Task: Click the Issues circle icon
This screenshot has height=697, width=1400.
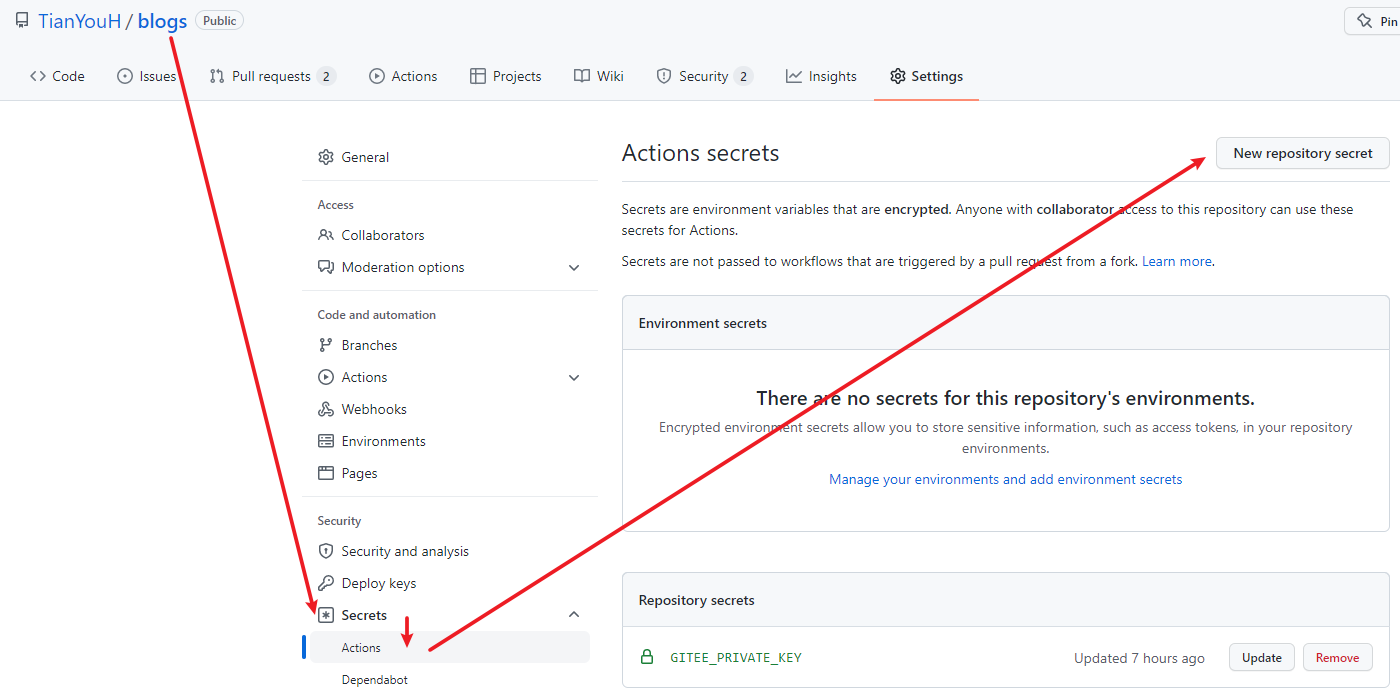Action: coord(125,76)
